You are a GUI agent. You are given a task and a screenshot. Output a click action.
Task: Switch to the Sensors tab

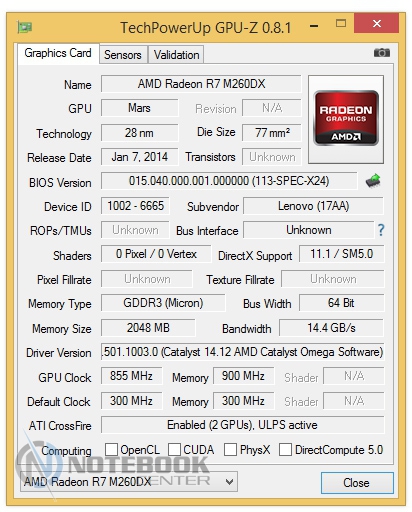[123, 55]
